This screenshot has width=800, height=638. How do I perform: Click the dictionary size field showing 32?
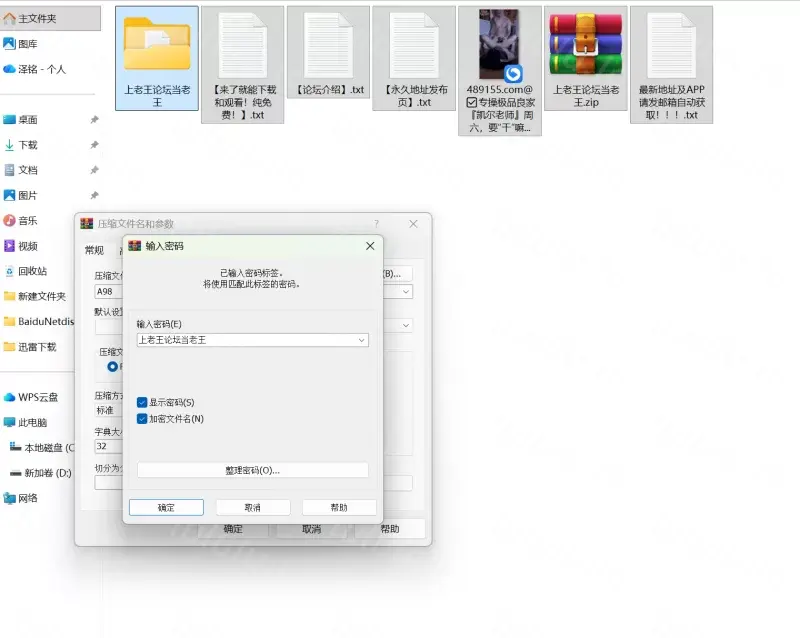coord(109,446)
